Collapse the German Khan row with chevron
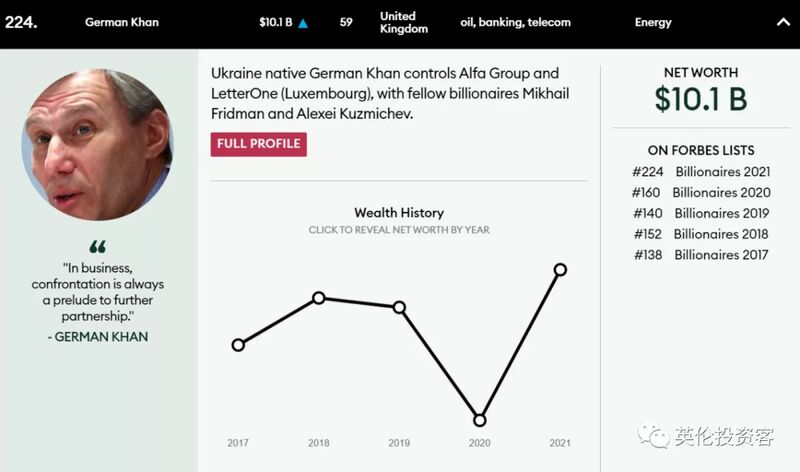 coord(783,22)
